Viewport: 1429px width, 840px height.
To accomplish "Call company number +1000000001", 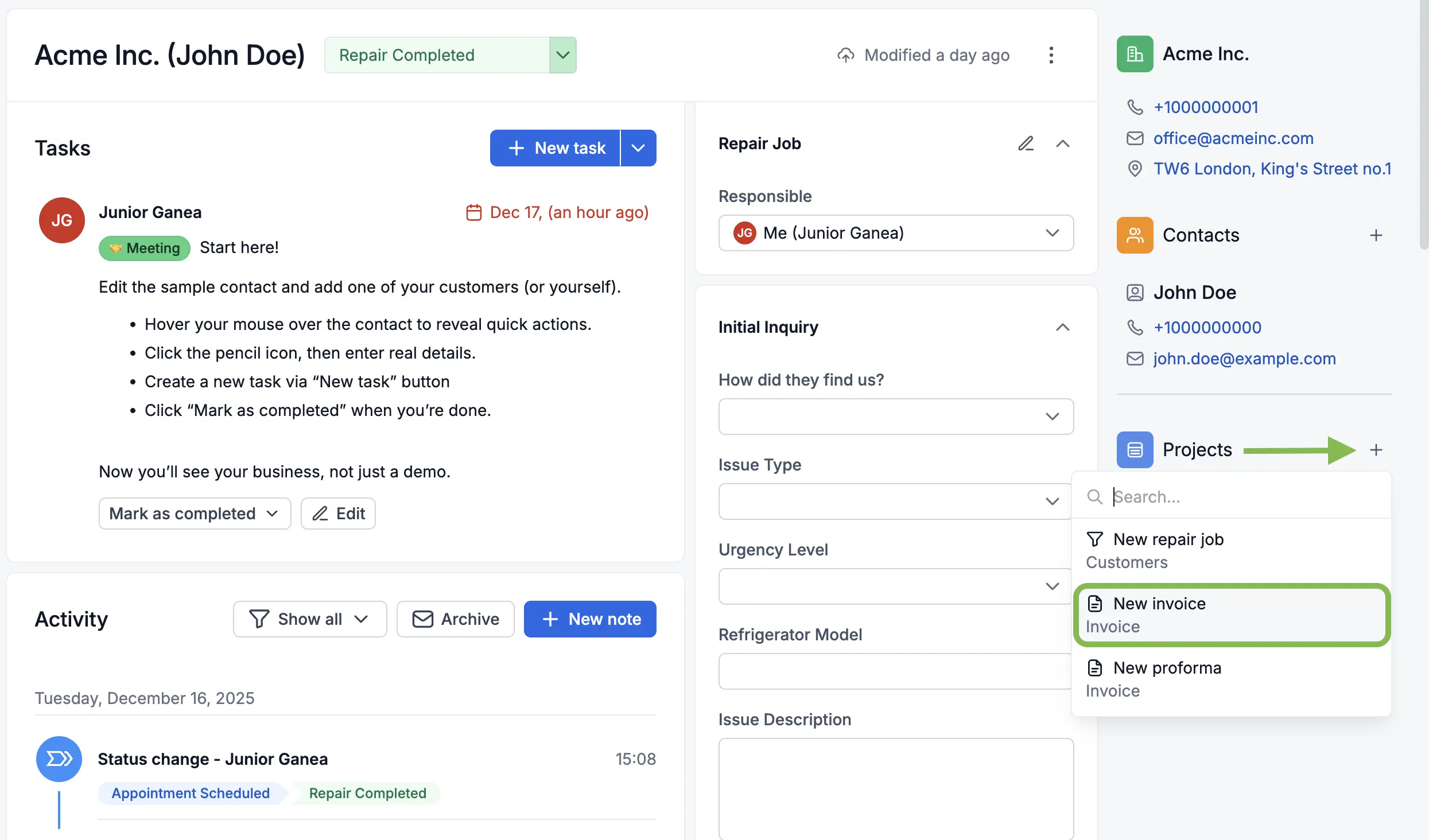I will pyautogui.click(x=1206, y=107).
